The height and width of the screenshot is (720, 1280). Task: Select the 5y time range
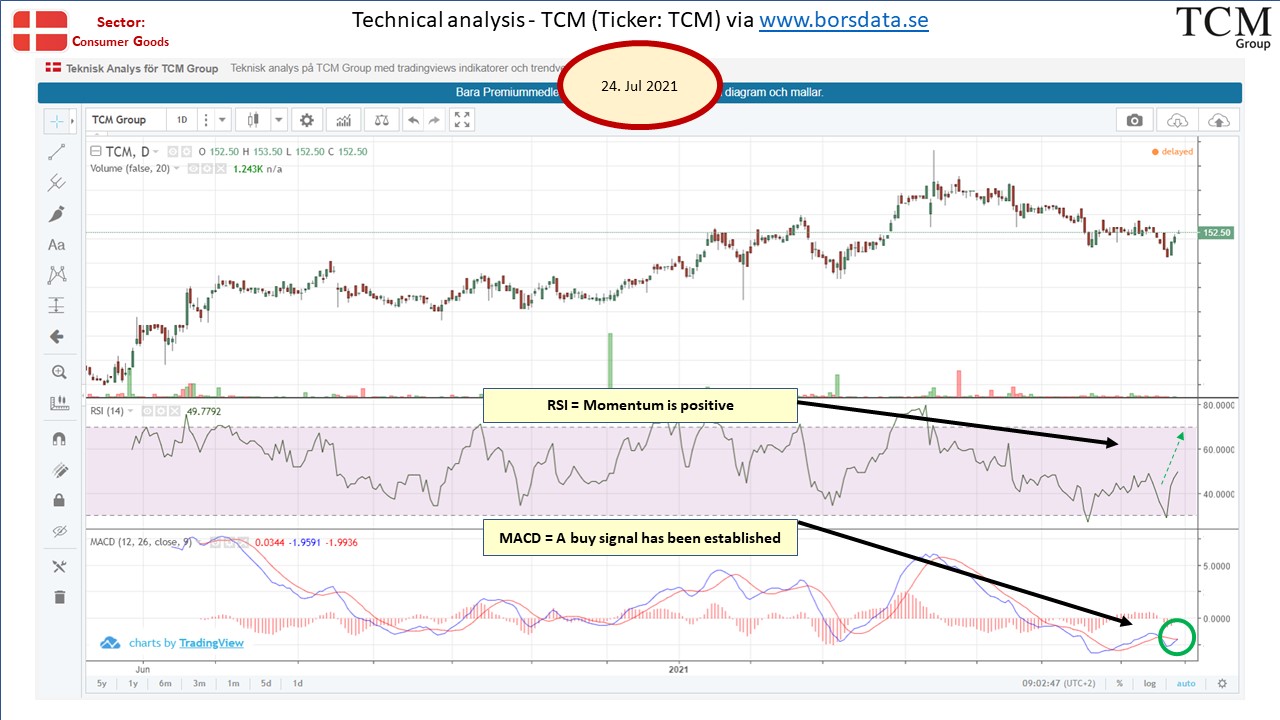(101, 683)
